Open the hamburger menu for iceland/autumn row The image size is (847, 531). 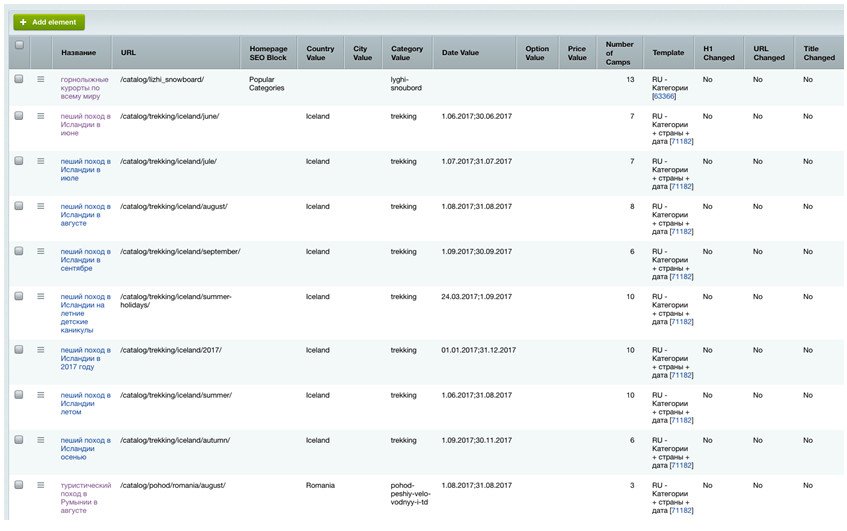pos(41,440)
